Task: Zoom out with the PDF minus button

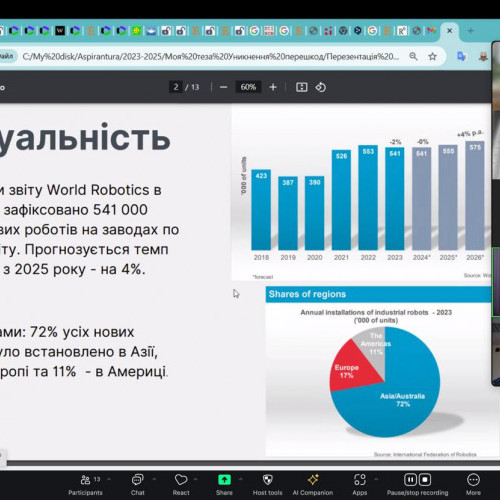Action: pyautogui.click(x=223, y=87)
